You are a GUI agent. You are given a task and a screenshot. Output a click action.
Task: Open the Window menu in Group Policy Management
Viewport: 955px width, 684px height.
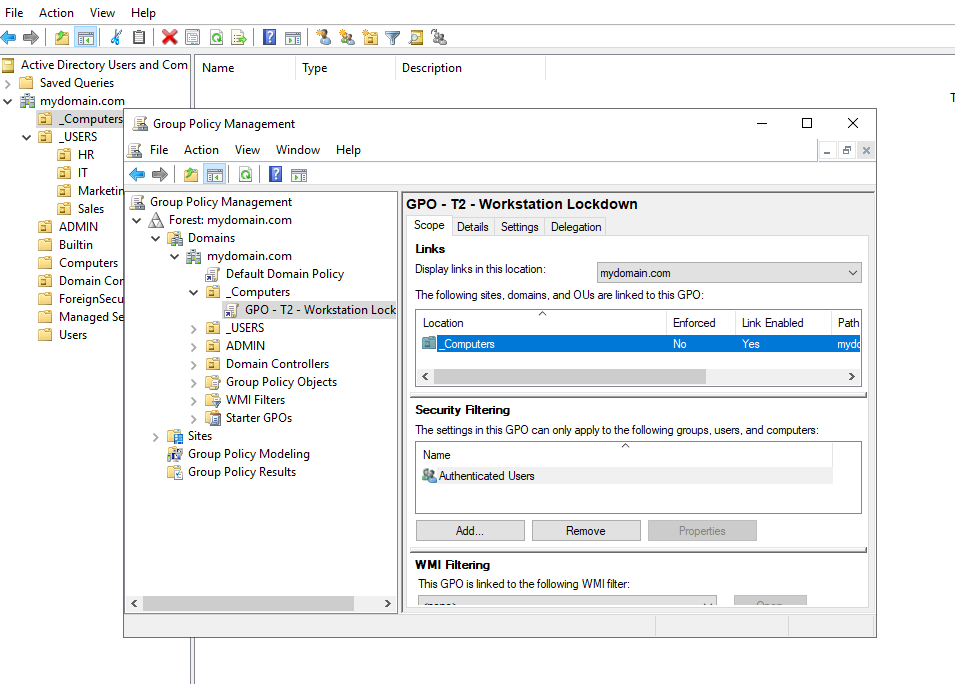coord(298,150)
